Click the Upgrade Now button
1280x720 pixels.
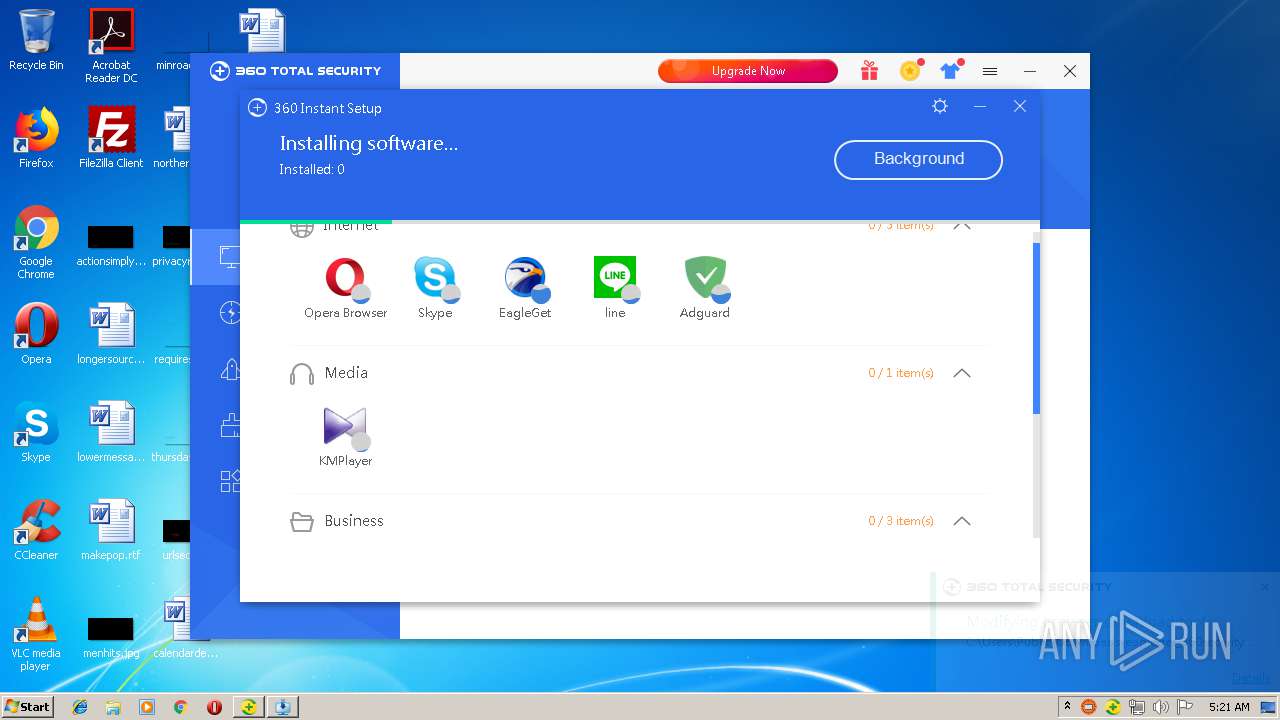[747, 71]
